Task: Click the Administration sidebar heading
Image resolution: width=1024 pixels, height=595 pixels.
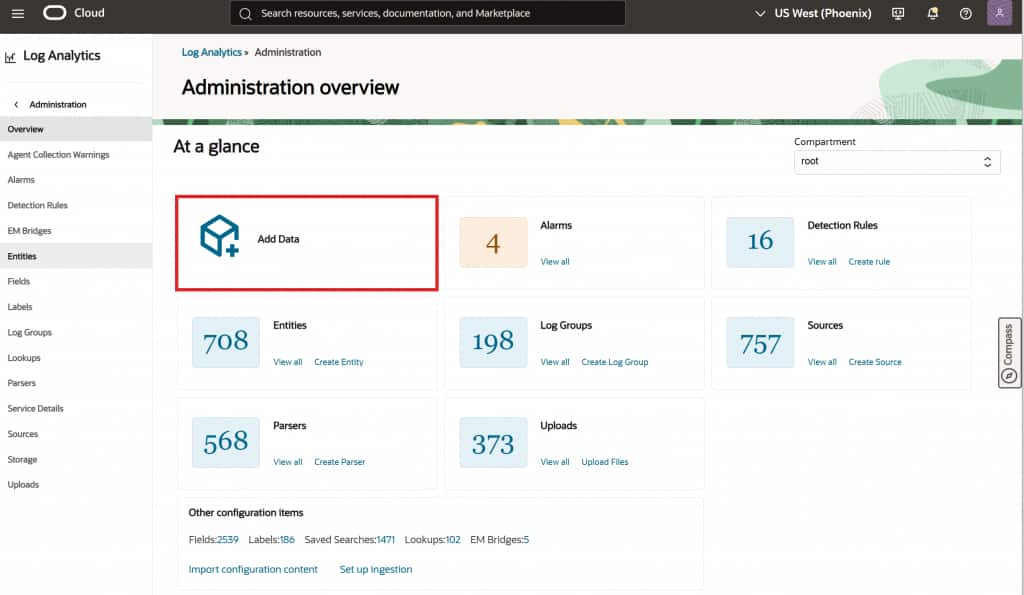Action: [57, 105]
